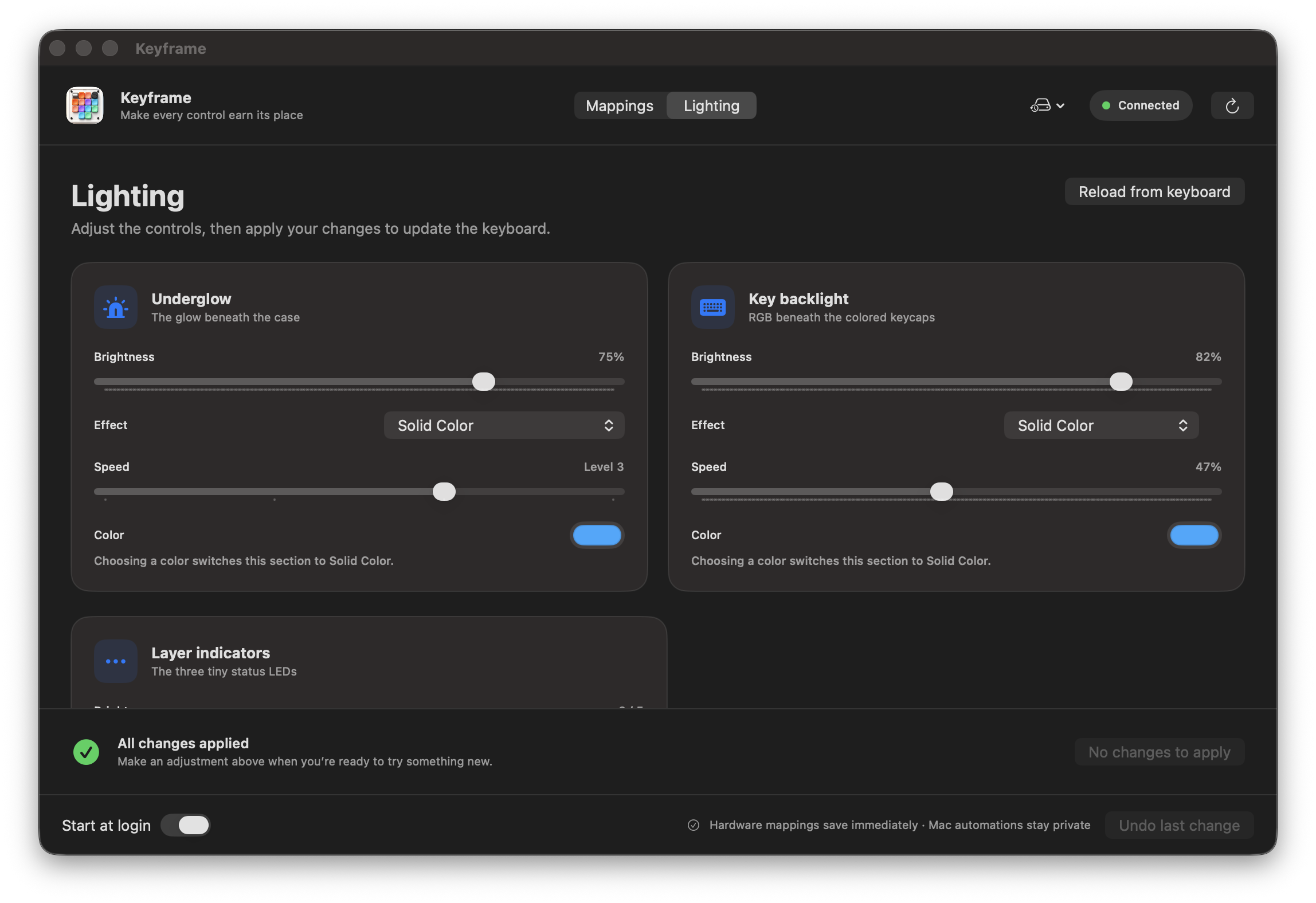Click the Key backlight card title
Viewport: 1316px width, 903px height.
[798, 299]
